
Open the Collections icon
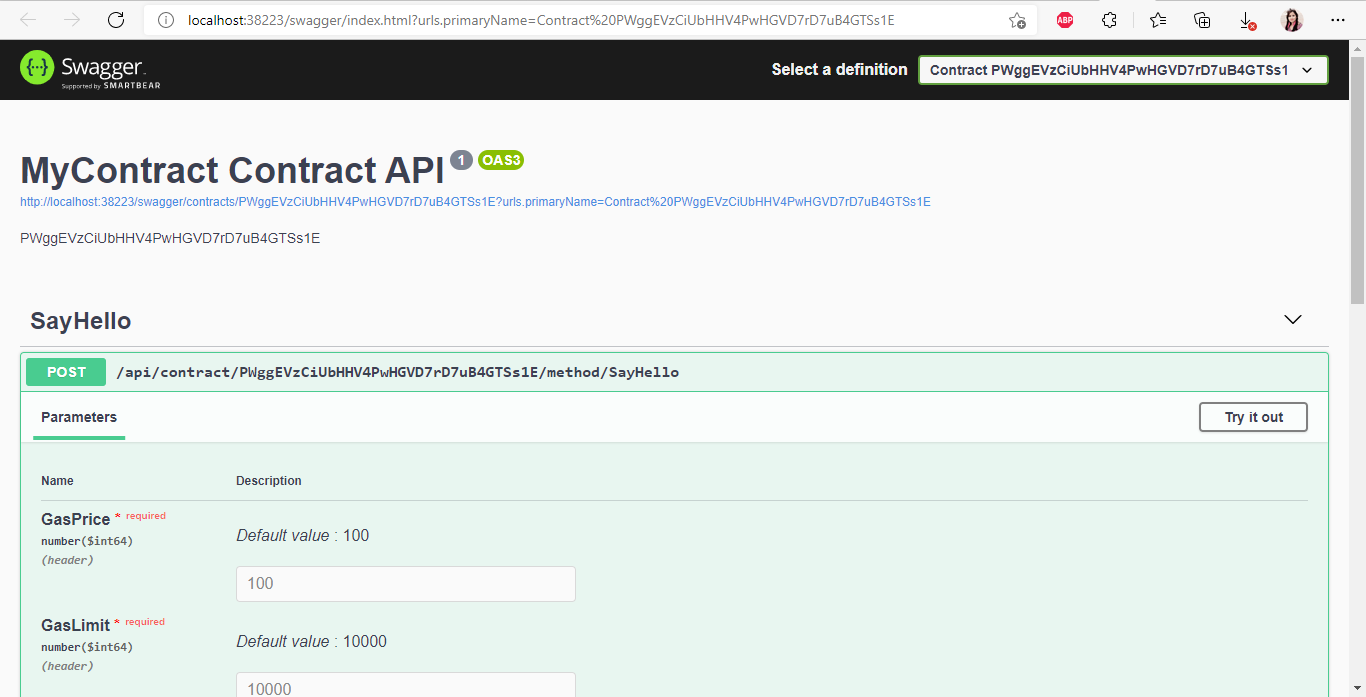1201,19
